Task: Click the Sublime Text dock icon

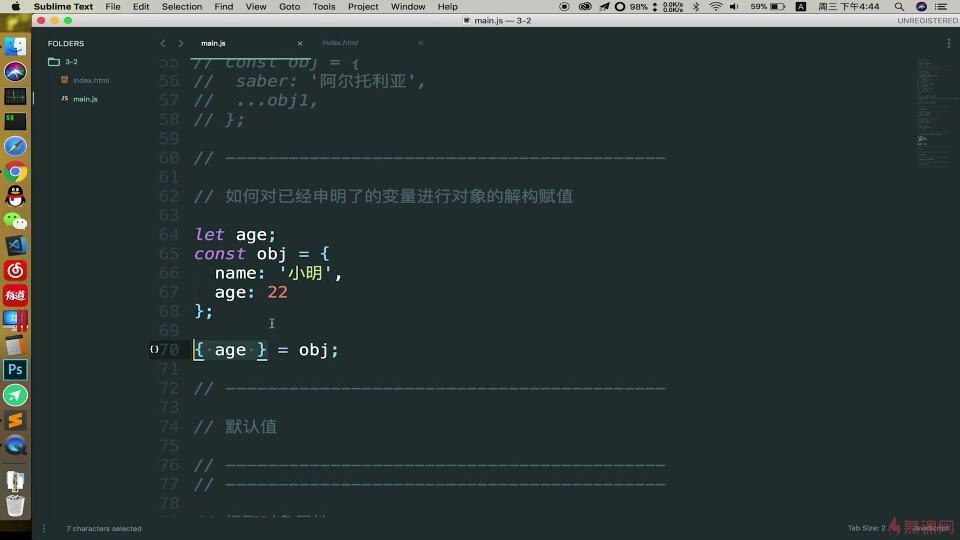Action: click(x=15, y=420)
